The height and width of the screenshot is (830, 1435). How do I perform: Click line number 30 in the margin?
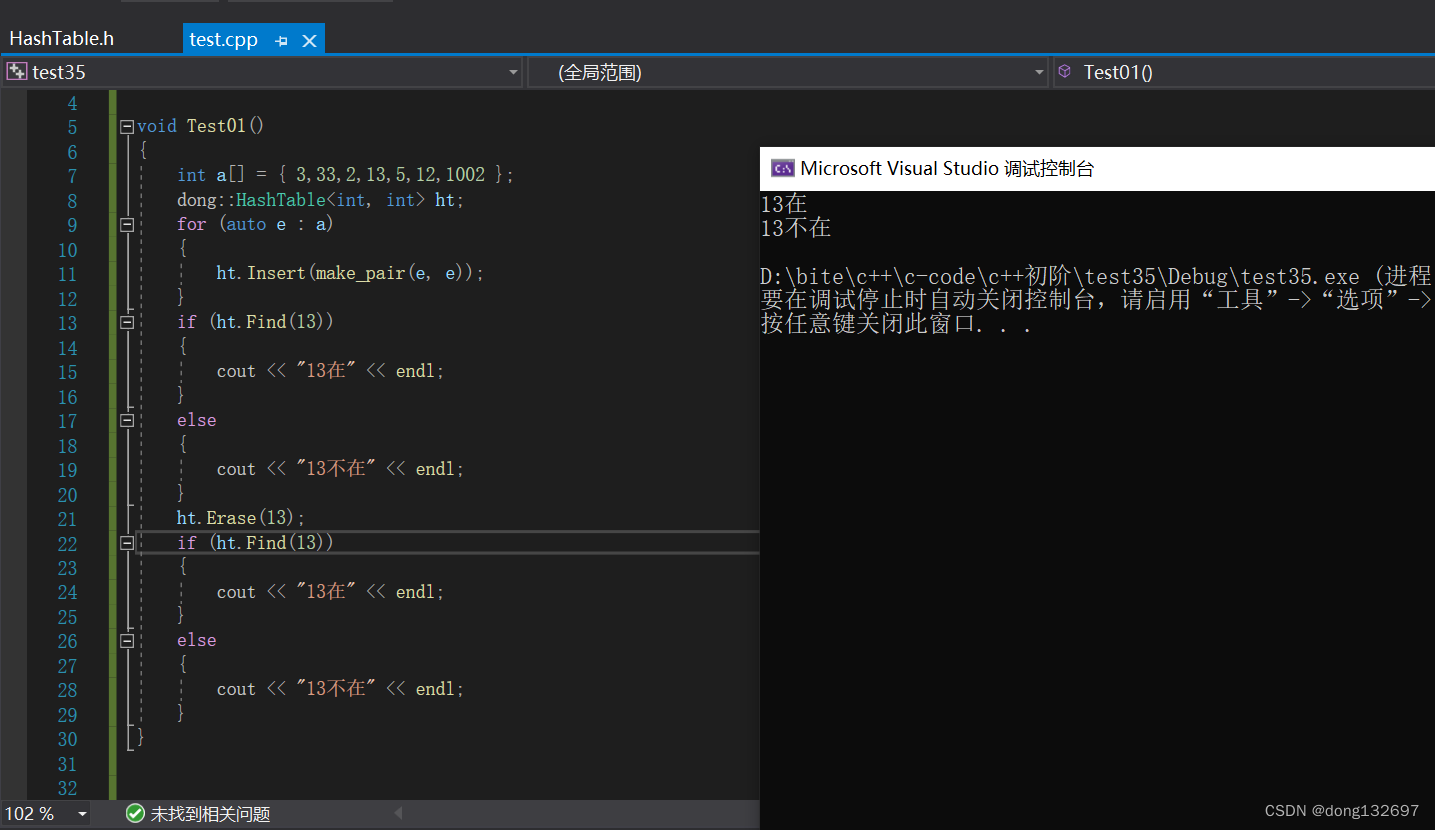tap(67, 740)
